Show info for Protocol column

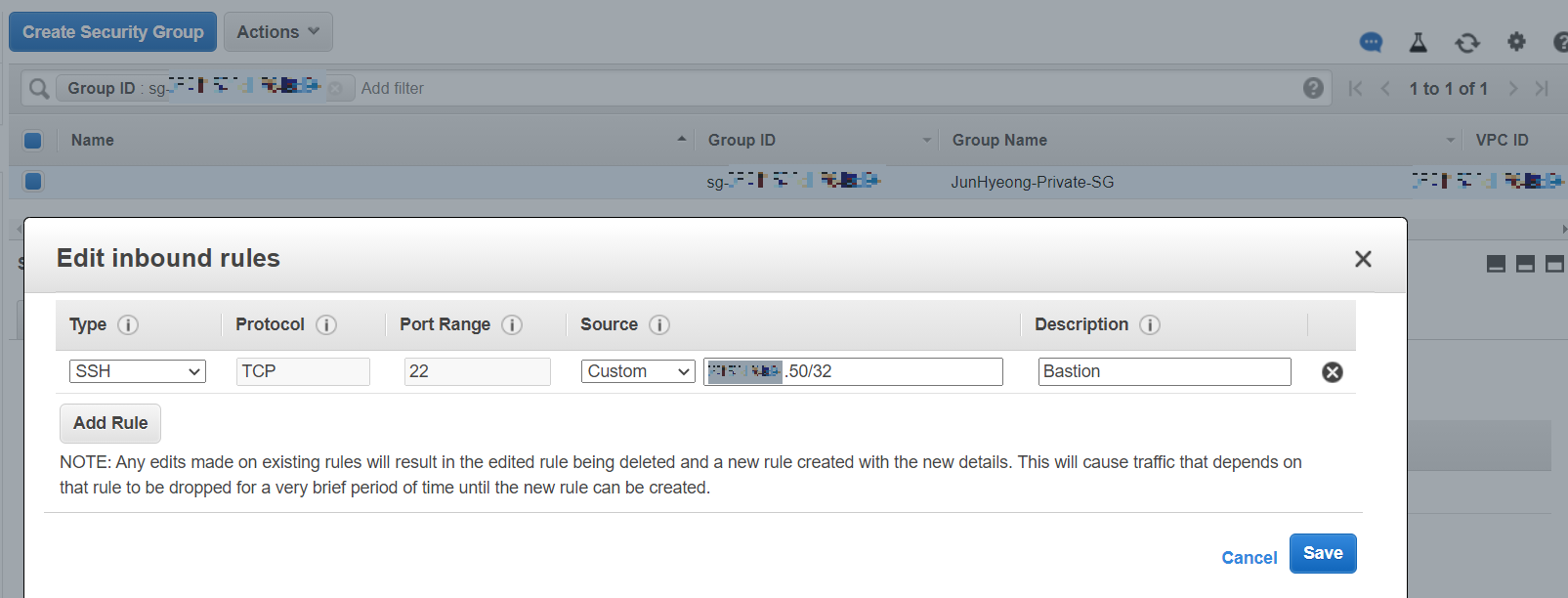326,324
